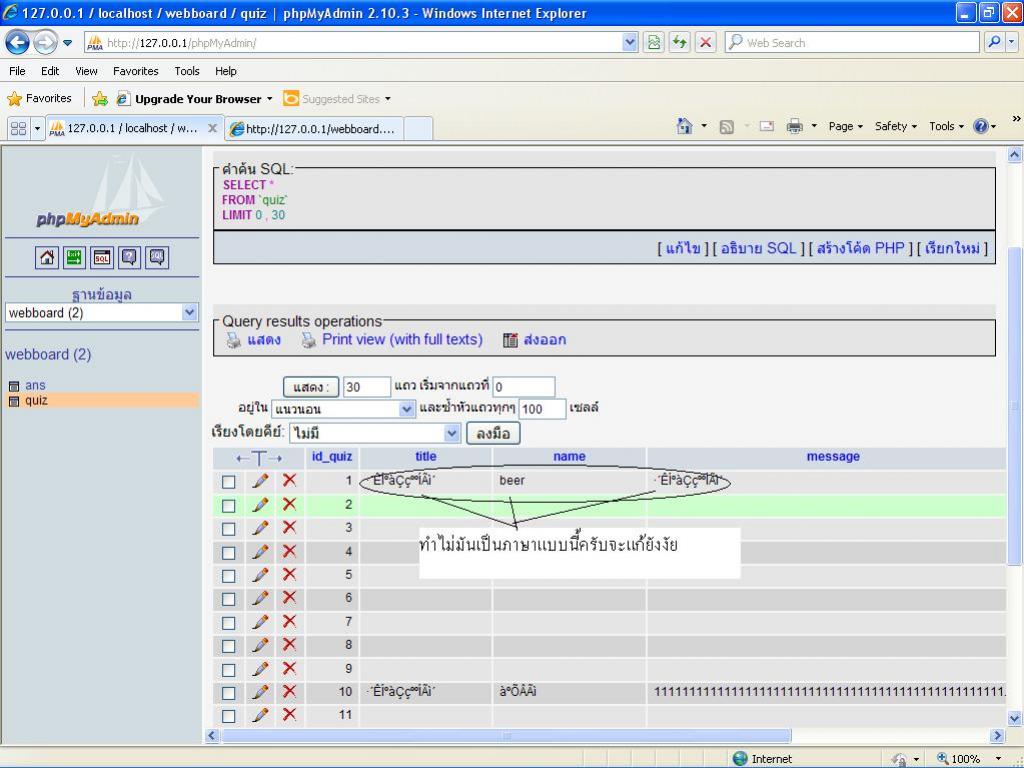Click the compatibility view icon by address bar
1024x768 pixels.
pyautogui.click(x=654, y=43)
